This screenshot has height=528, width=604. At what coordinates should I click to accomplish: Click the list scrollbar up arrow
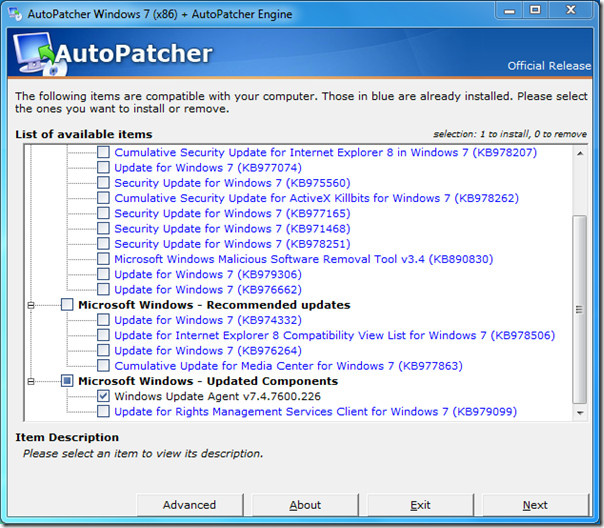pos(580,154)
